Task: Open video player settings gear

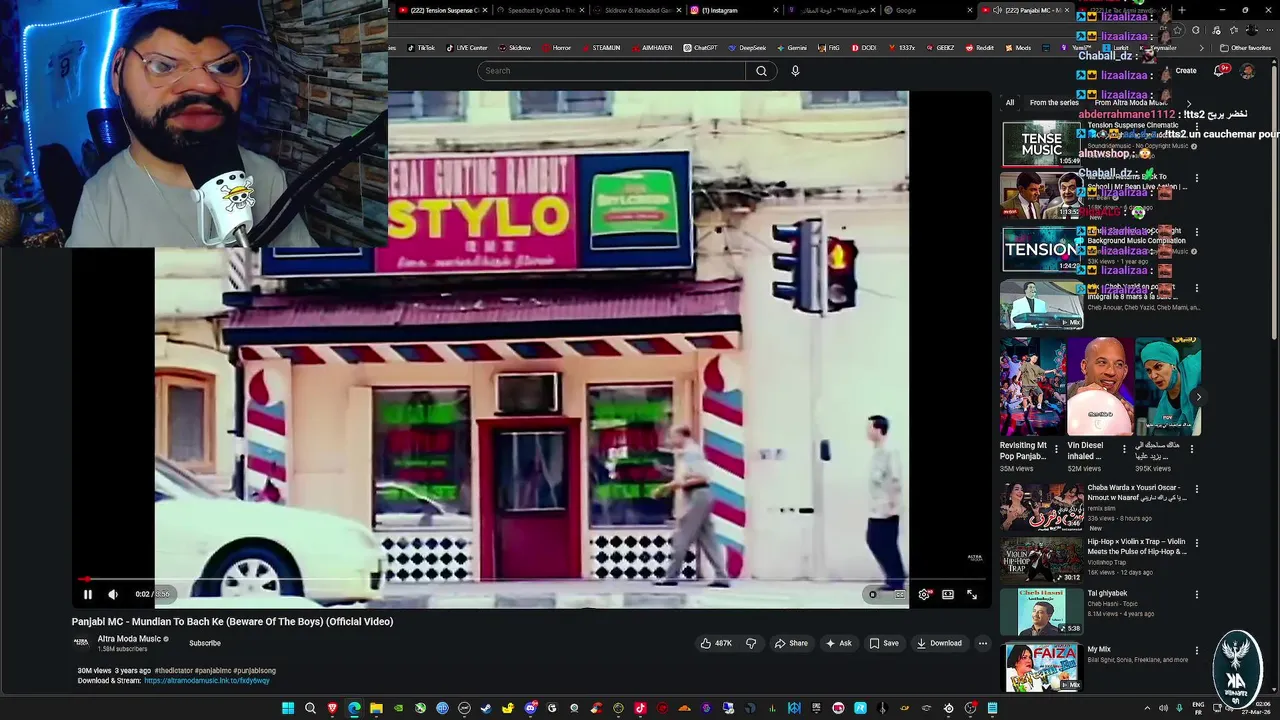Action: (924, 594)
